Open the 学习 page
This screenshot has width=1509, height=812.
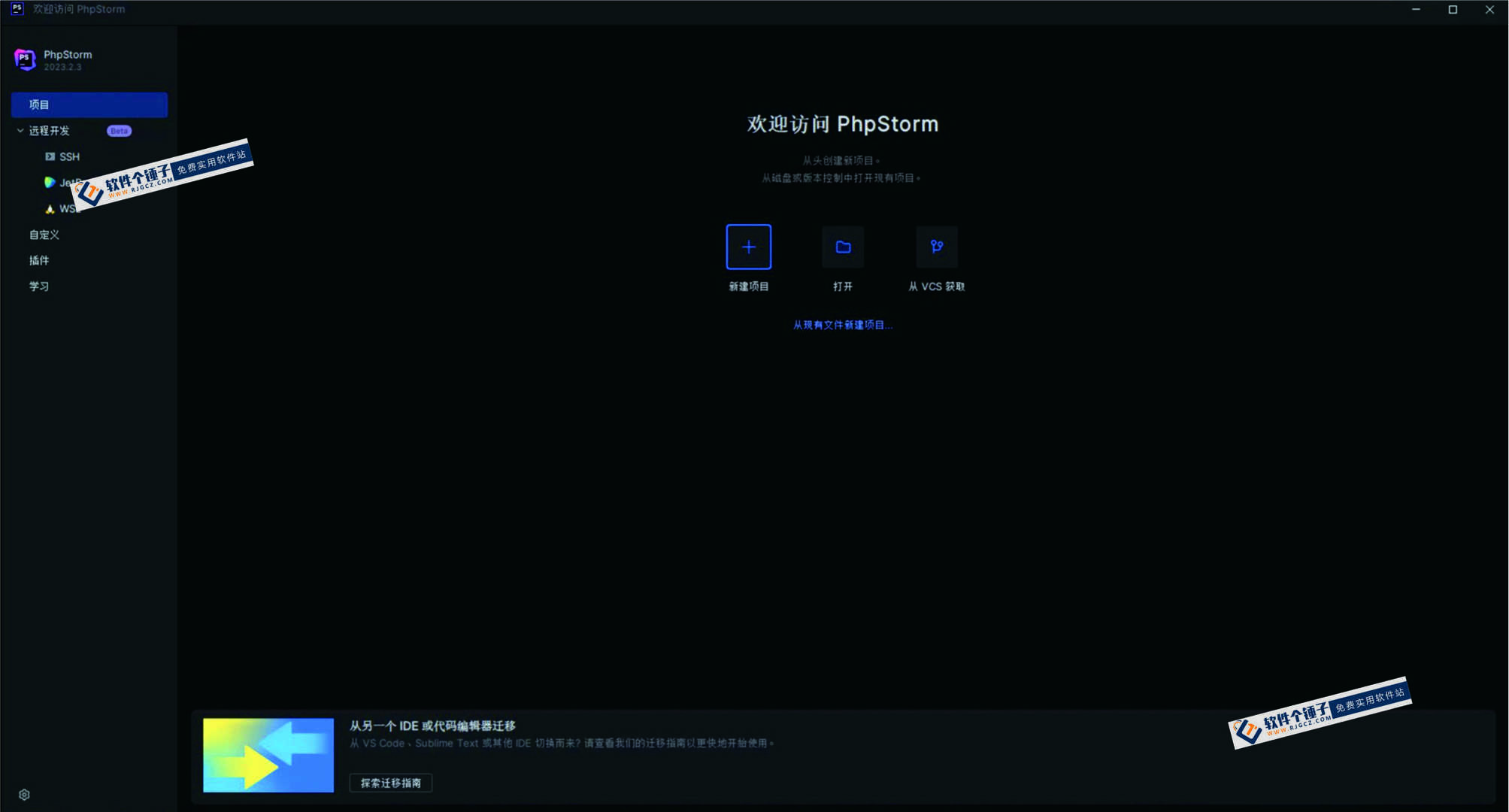[39, 286]
